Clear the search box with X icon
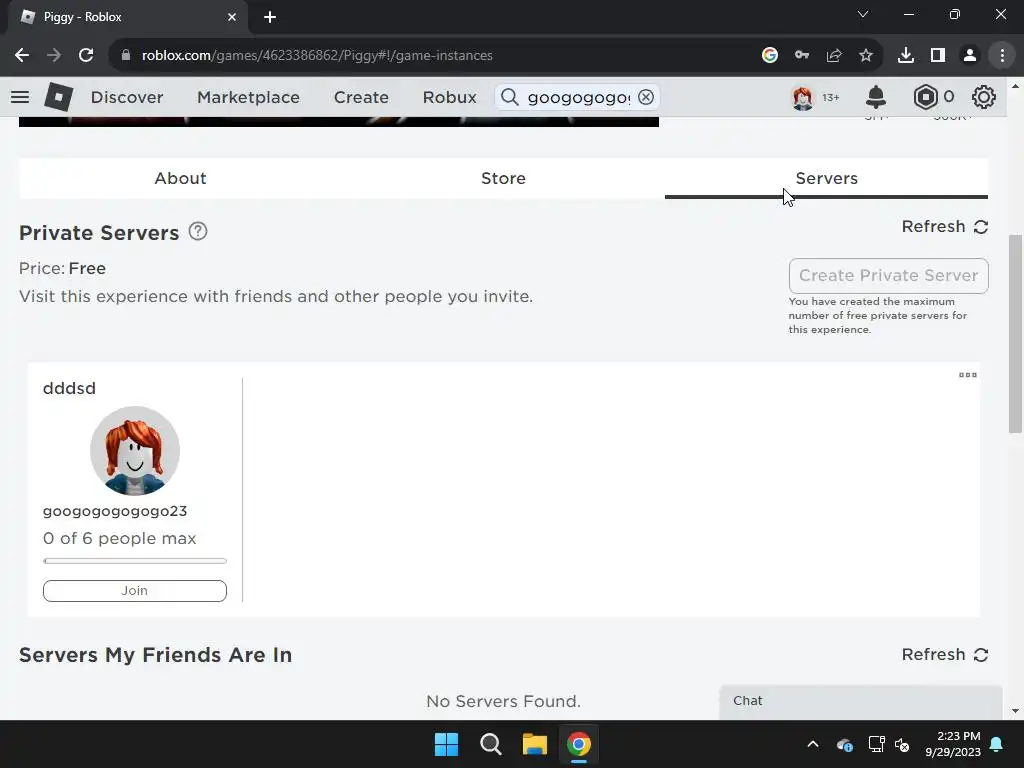The image size is (1024, 768). coord(646,97)
